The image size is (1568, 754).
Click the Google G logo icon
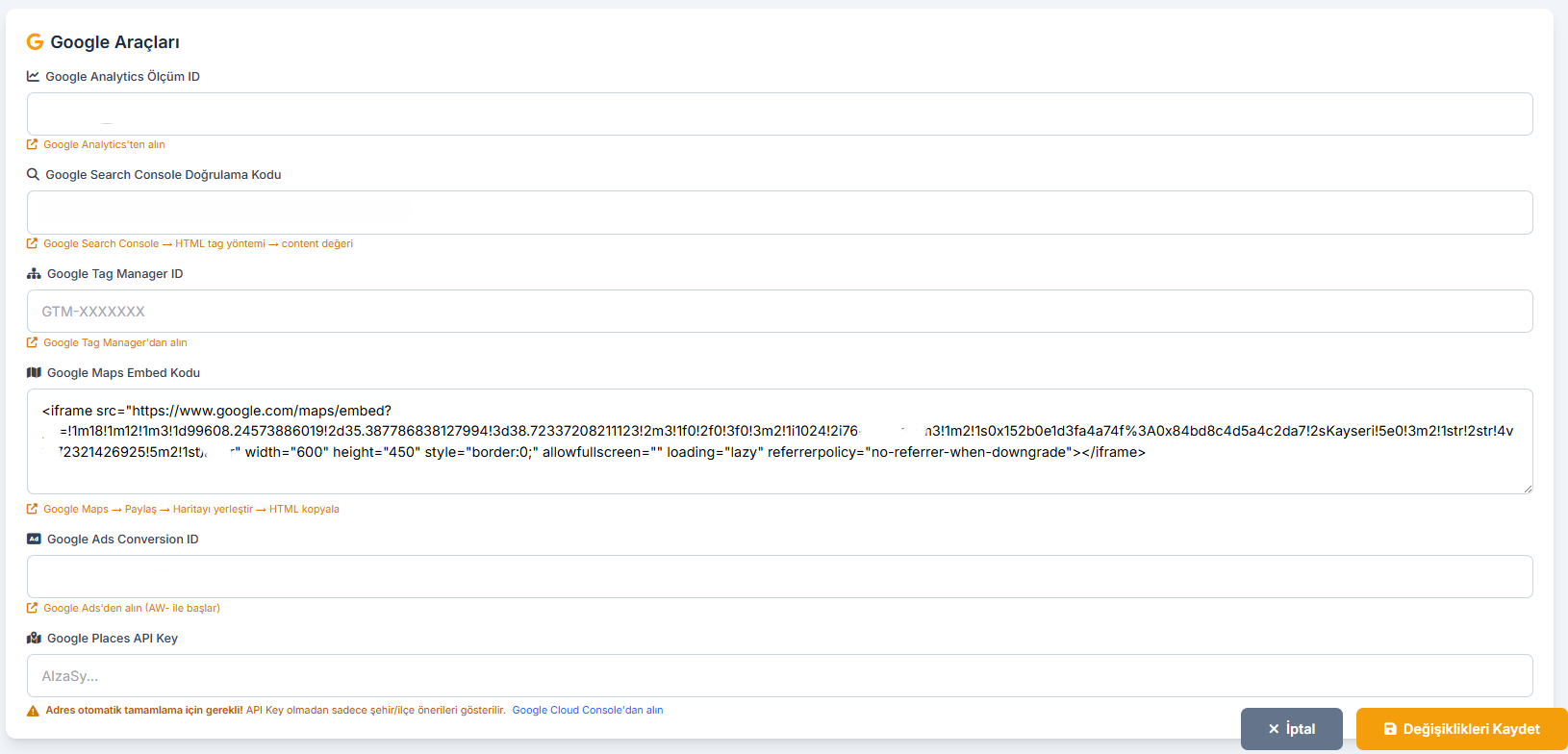[x=35, y=41]
